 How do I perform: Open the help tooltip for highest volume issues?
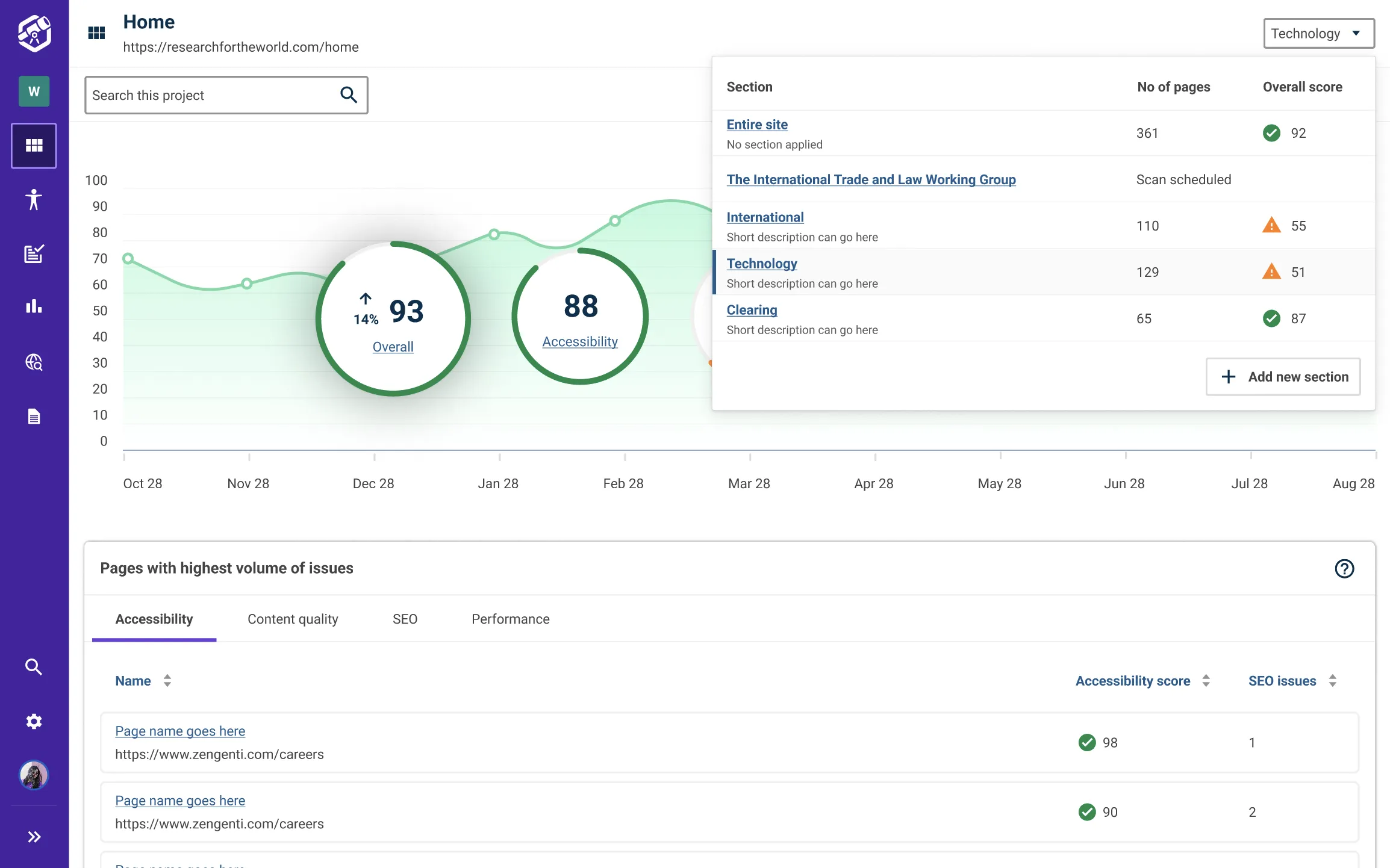tap(1344, 568)
